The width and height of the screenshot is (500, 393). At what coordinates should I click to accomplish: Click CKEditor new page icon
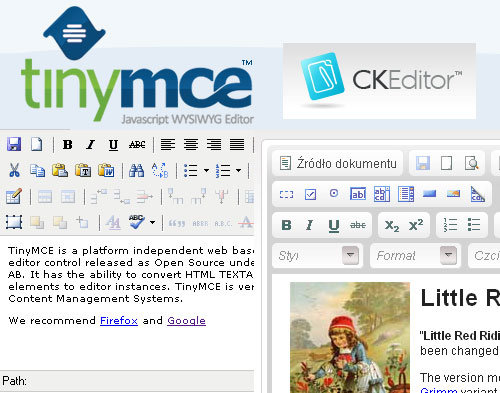tap(447, 163)
